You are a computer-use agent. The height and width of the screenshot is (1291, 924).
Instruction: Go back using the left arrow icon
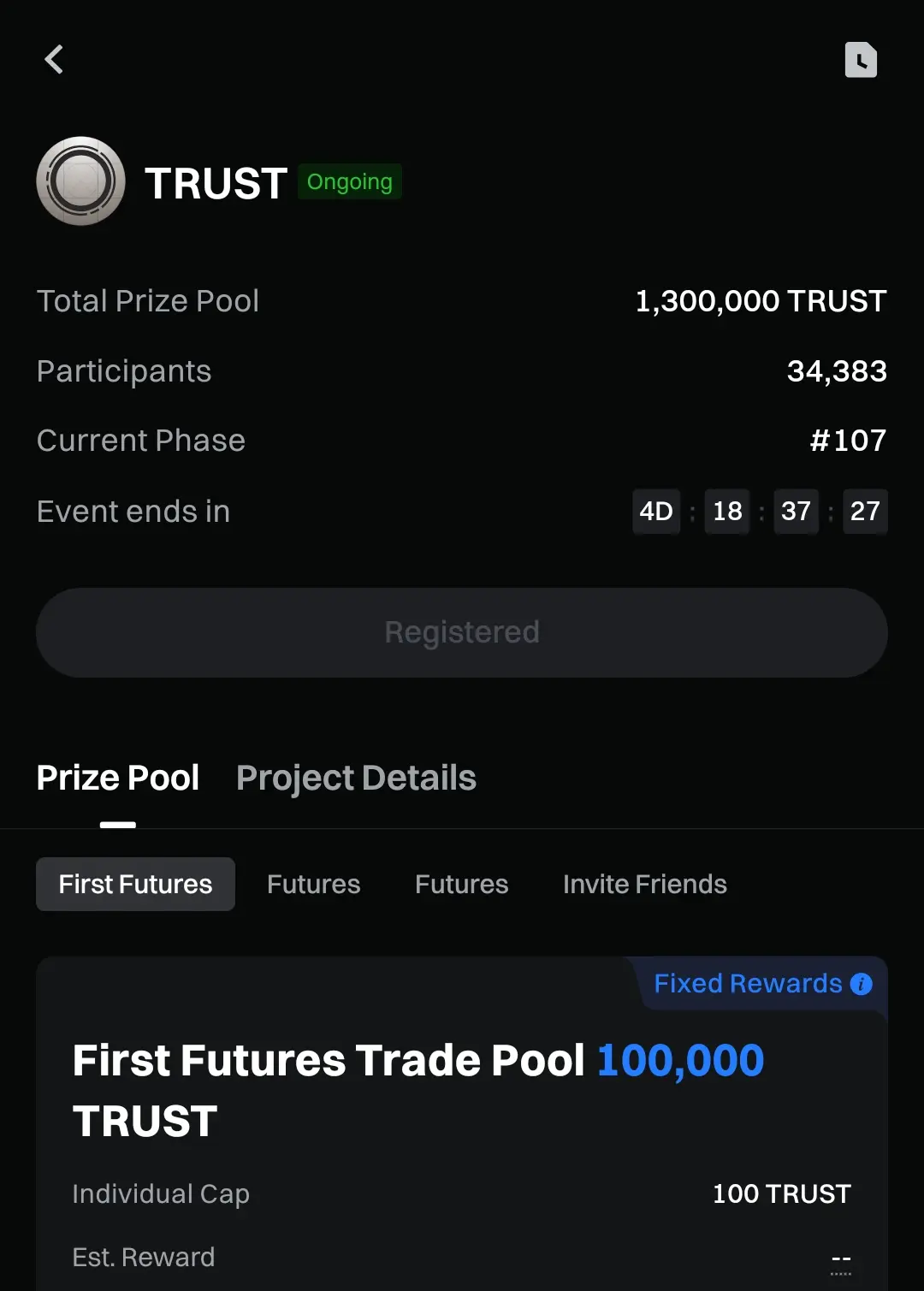(x=54, y=60)
